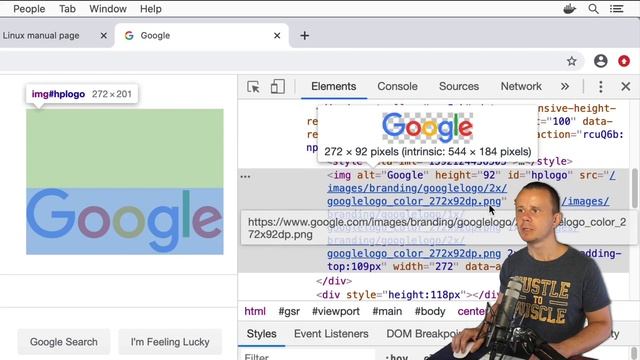The image size is (640, 360).
Task: Click the alt="Google" attribute
Action: [393, 175]
